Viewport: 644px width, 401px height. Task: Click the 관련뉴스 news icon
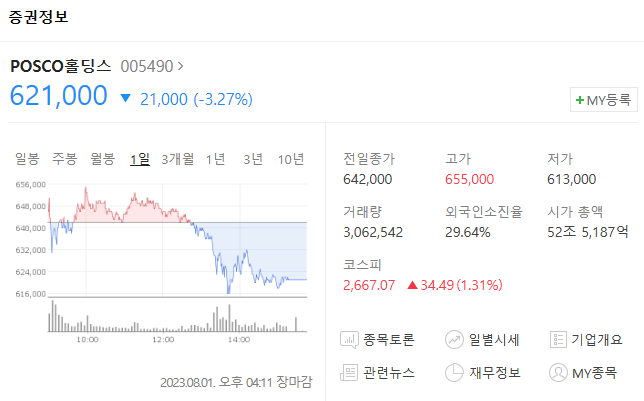350,373
